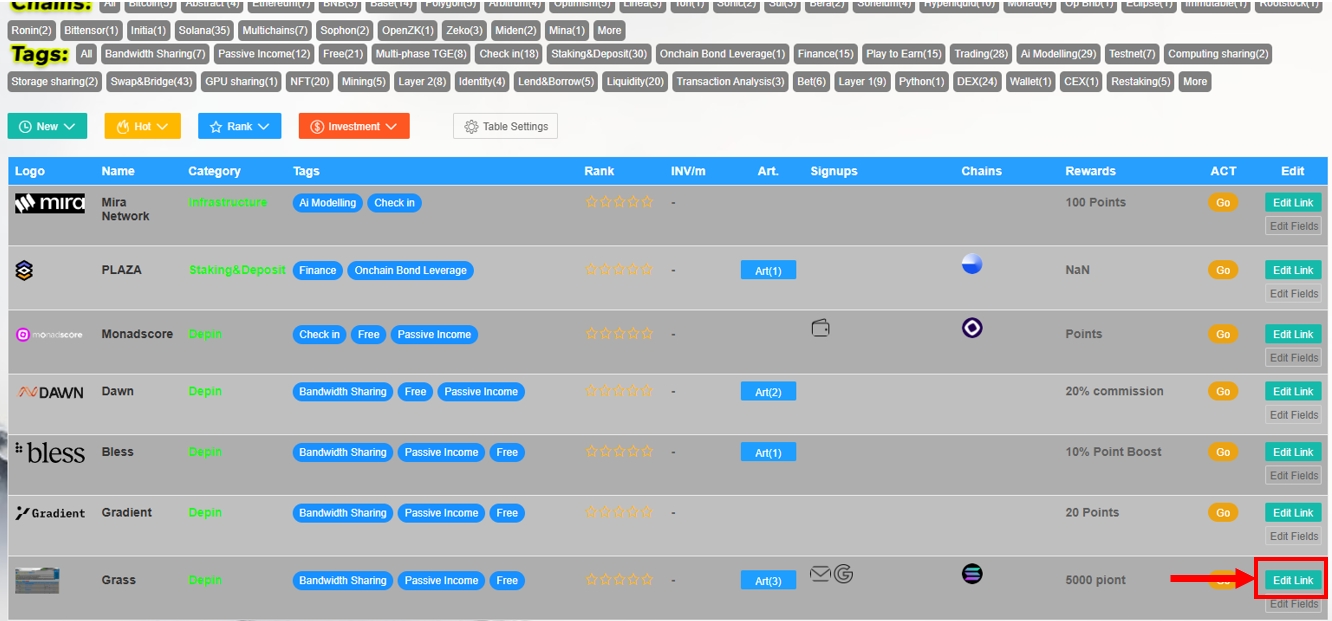Open the Investment sort dropdown
This screenshot has width=1332, height=621.
click(x=354, y=126)
